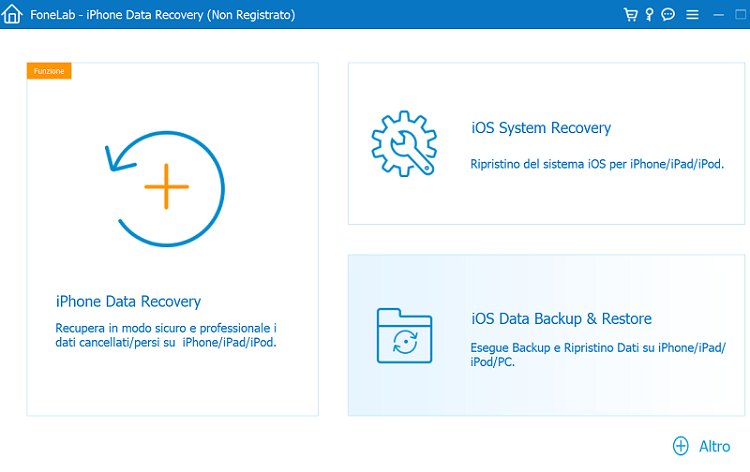Screen dimensions: 750x472
Task: Click the gear and wrench icon
Action: (403, 142)
